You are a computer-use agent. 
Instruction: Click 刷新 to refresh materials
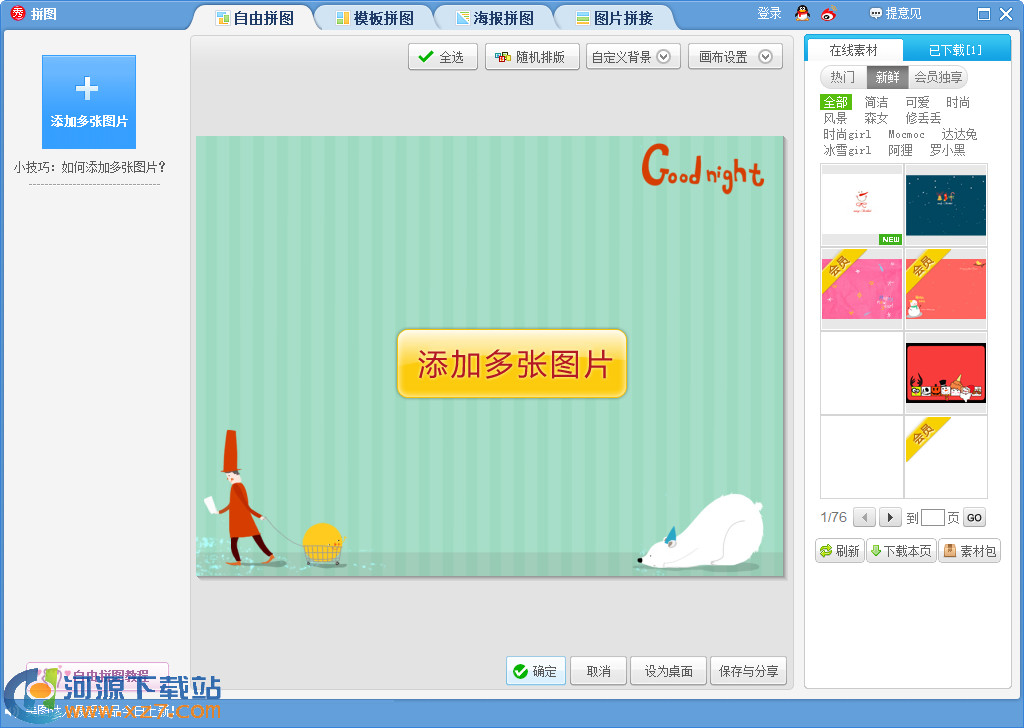pos(839,551)
